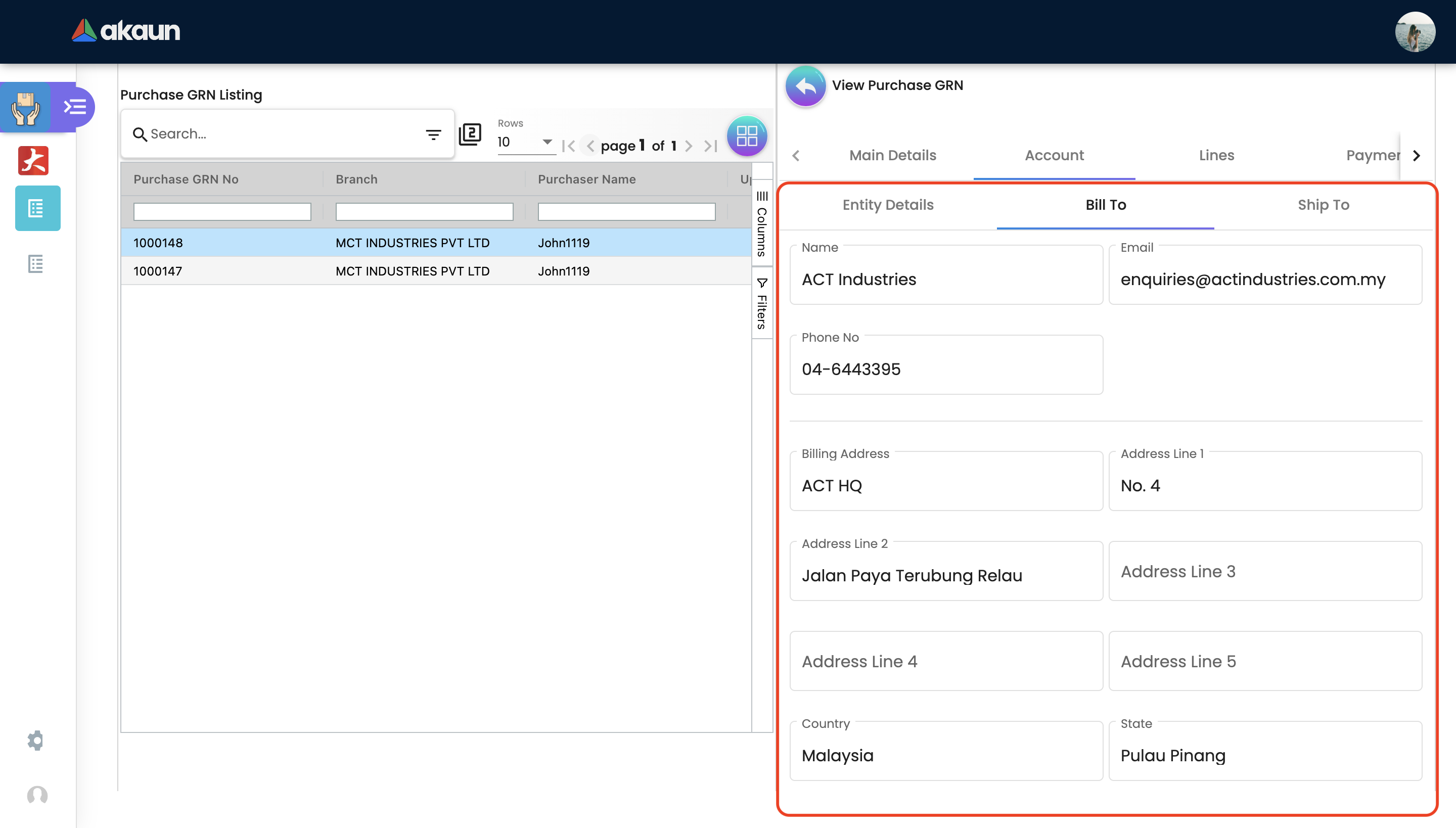Open the search filter options icon
The width and height of the screenshot is (1456, 828).
point(433,135)
